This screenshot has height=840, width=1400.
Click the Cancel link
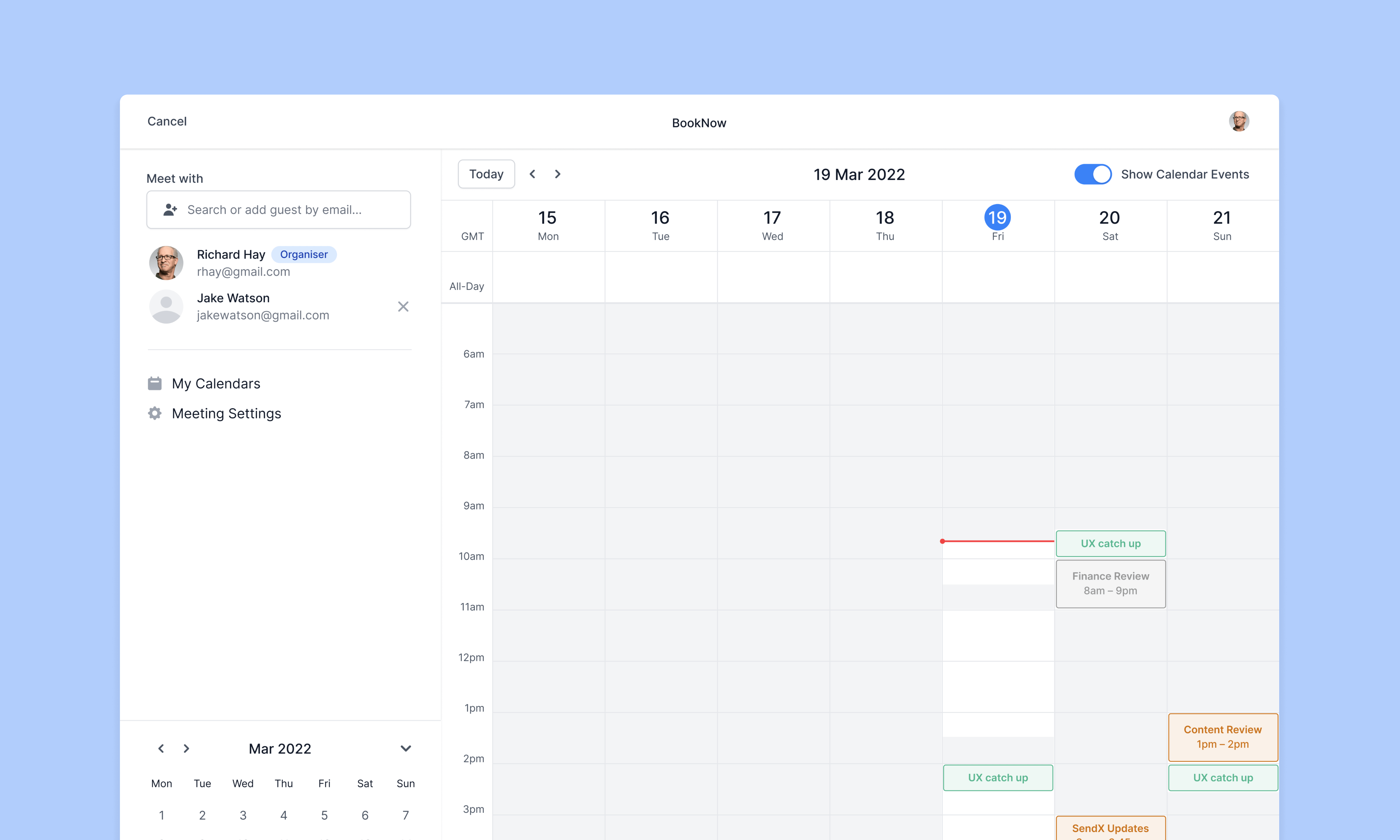[x=166, y=121]
